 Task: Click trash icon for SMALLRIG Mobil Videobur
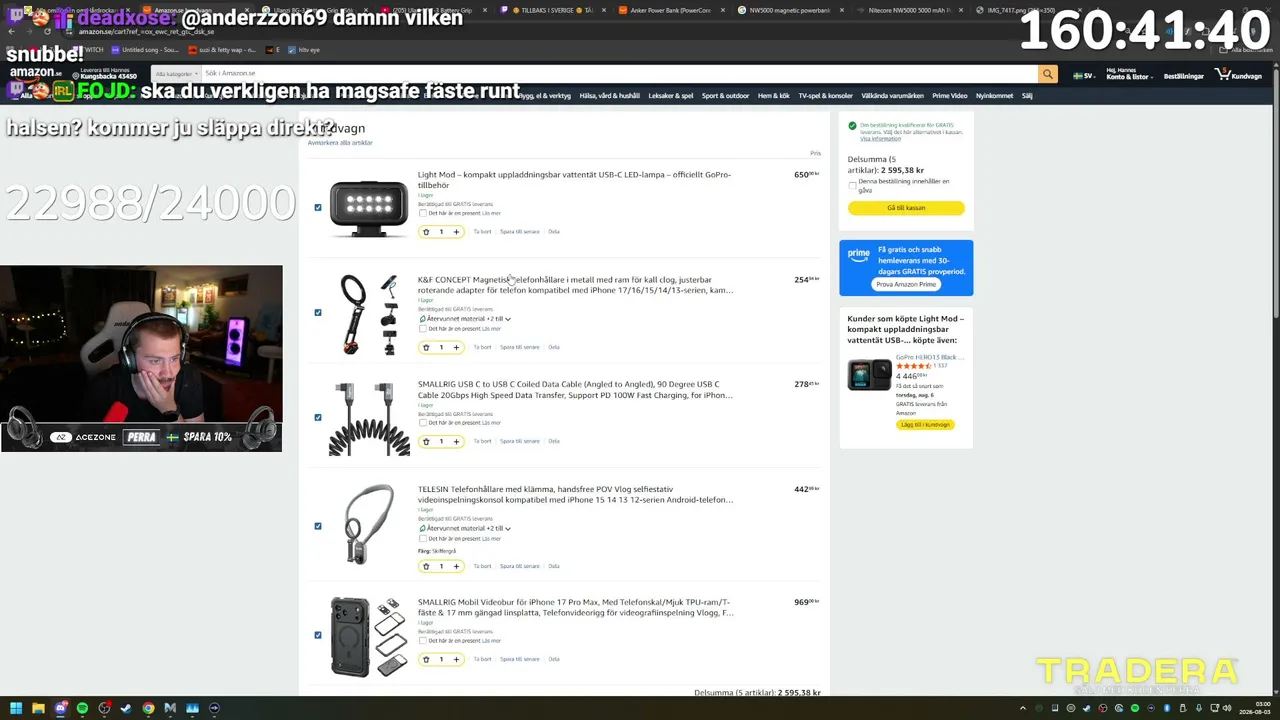pos(426,659)
